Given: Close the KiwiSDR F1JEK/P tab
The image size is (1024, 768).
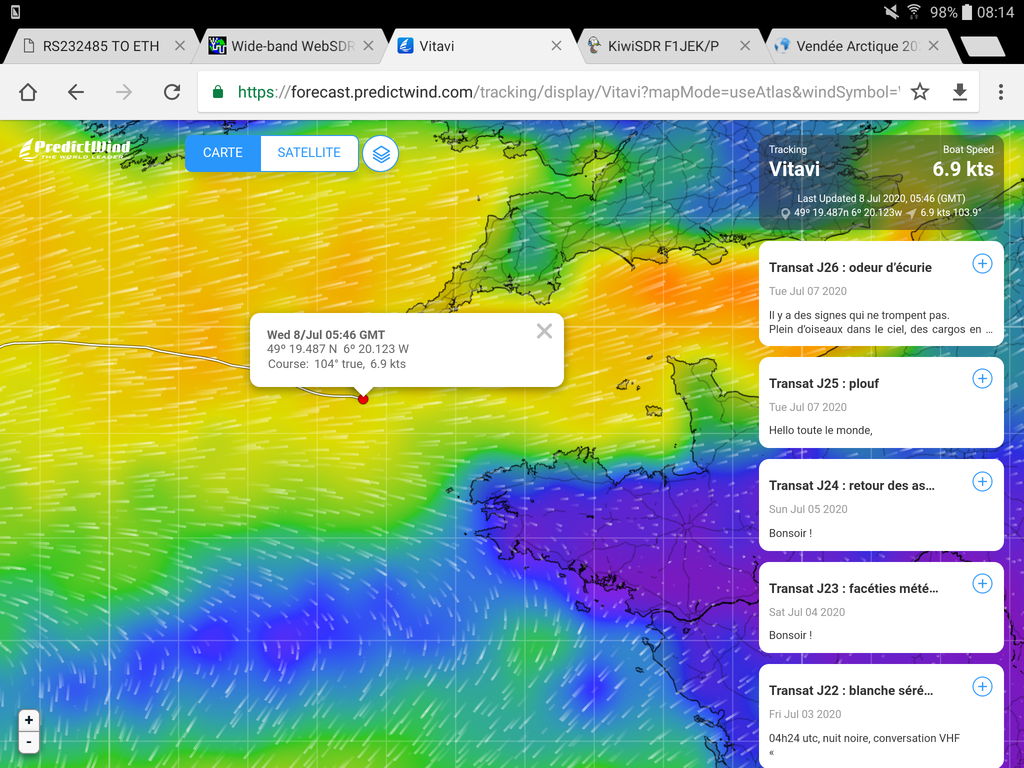Looking at the screenshot, I should 744,46.
